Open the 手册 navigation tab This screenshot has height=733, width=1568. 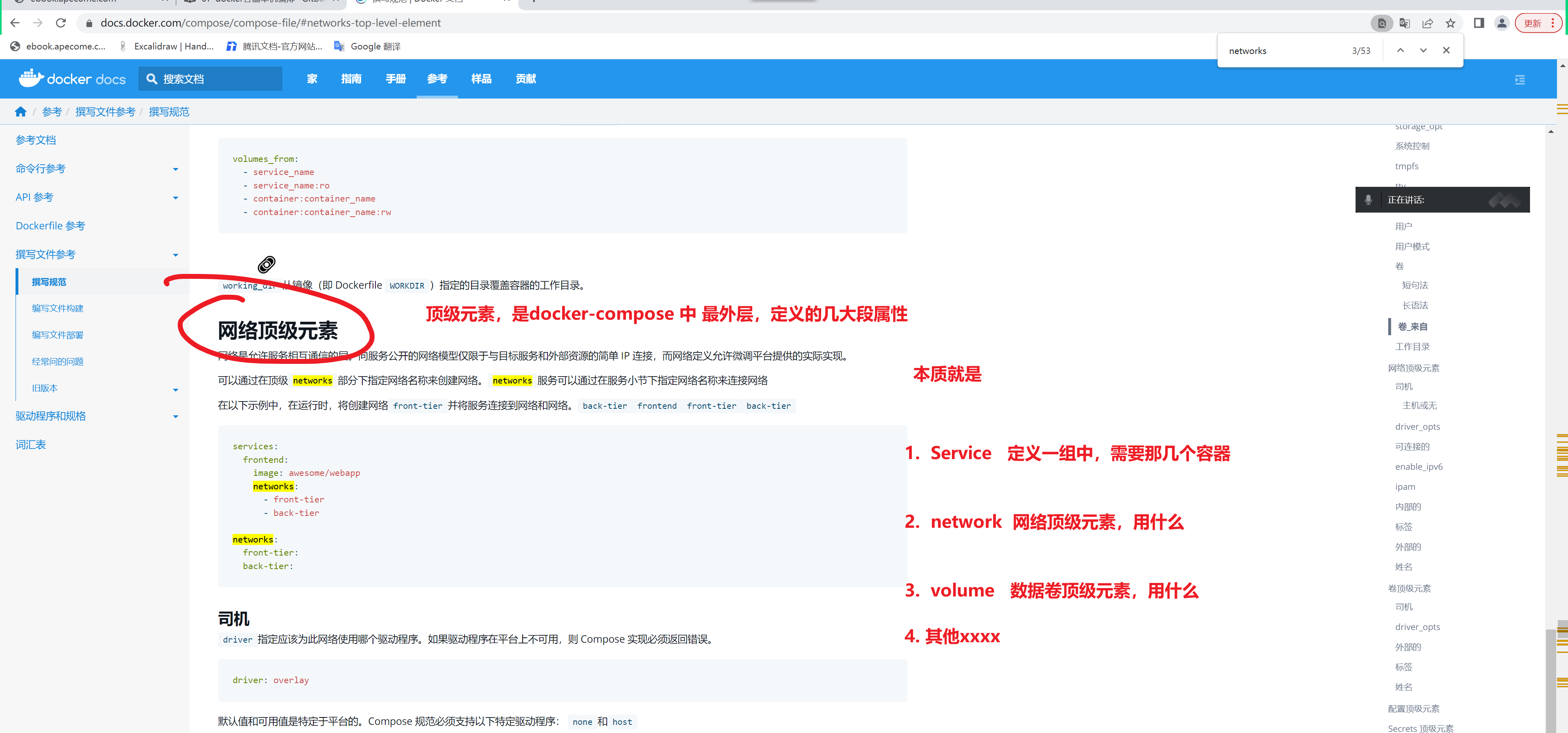[x=395, y=78]
